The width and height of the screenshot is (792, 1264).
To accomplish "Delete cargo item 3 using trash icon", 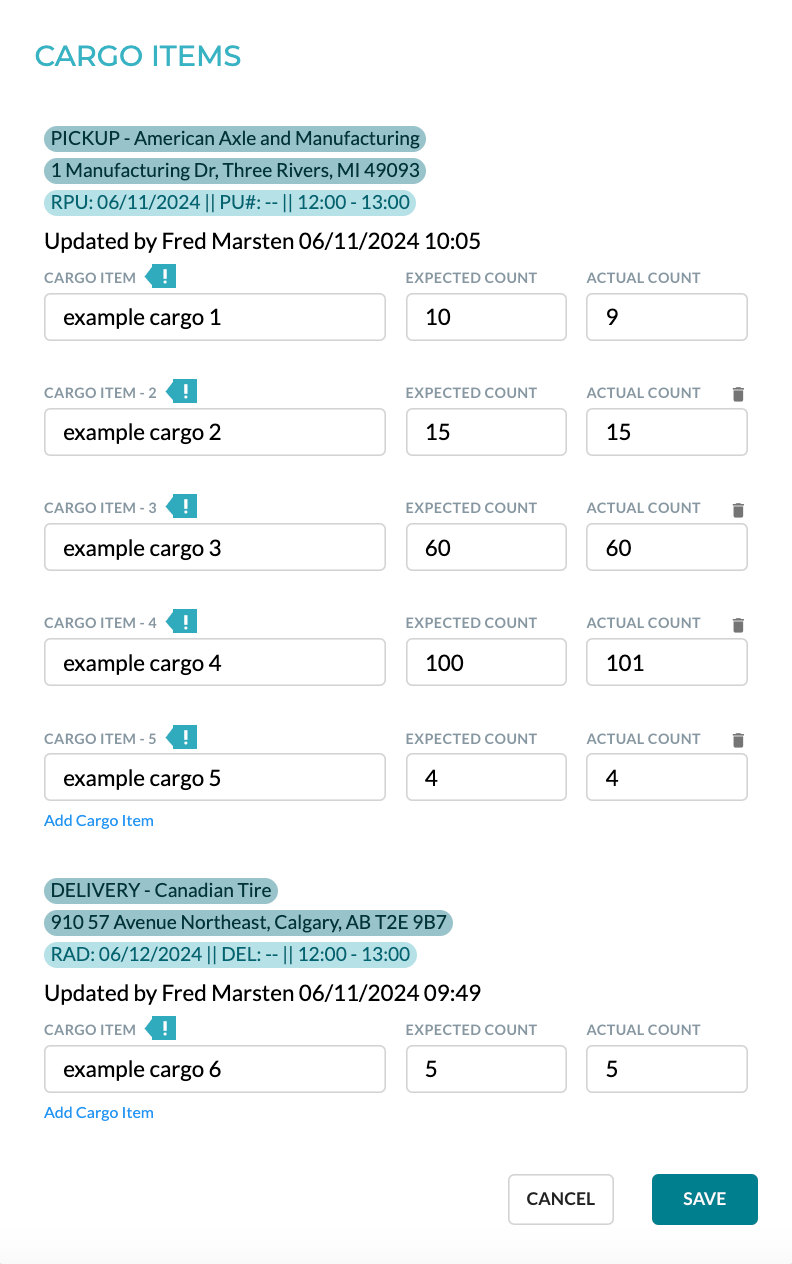I will coord(738,509).
